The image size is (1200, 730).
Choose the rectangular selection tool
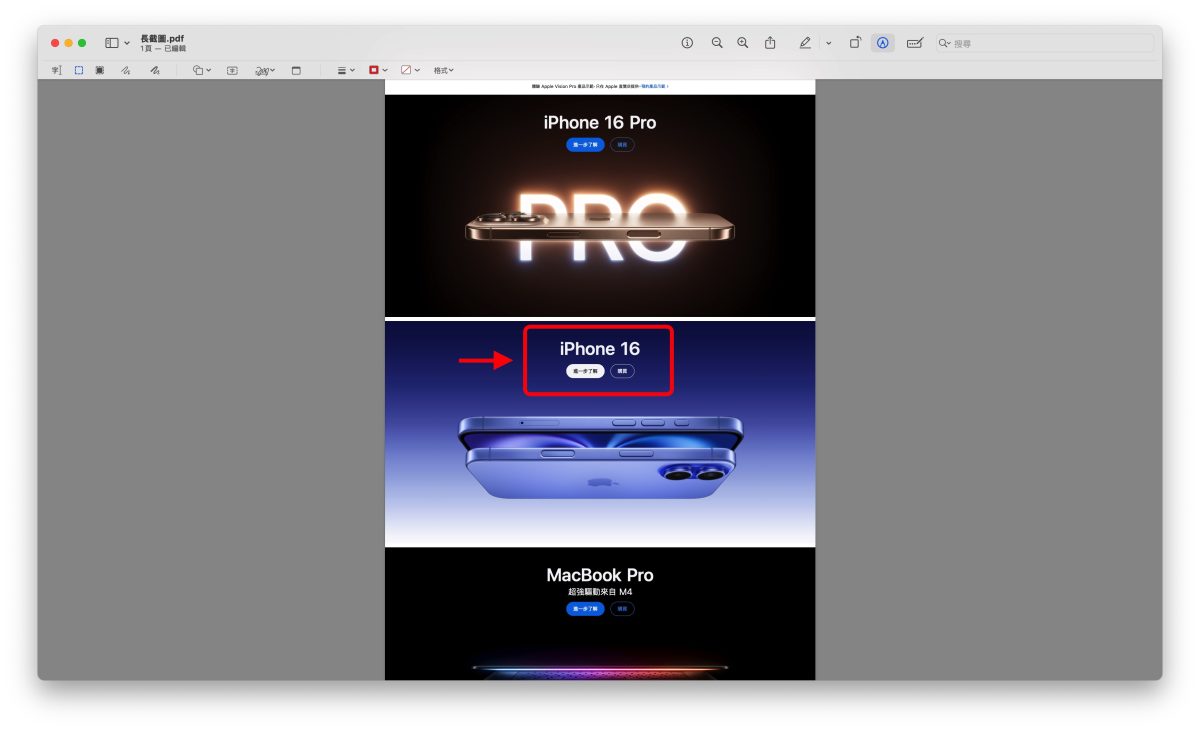point(78,70)
